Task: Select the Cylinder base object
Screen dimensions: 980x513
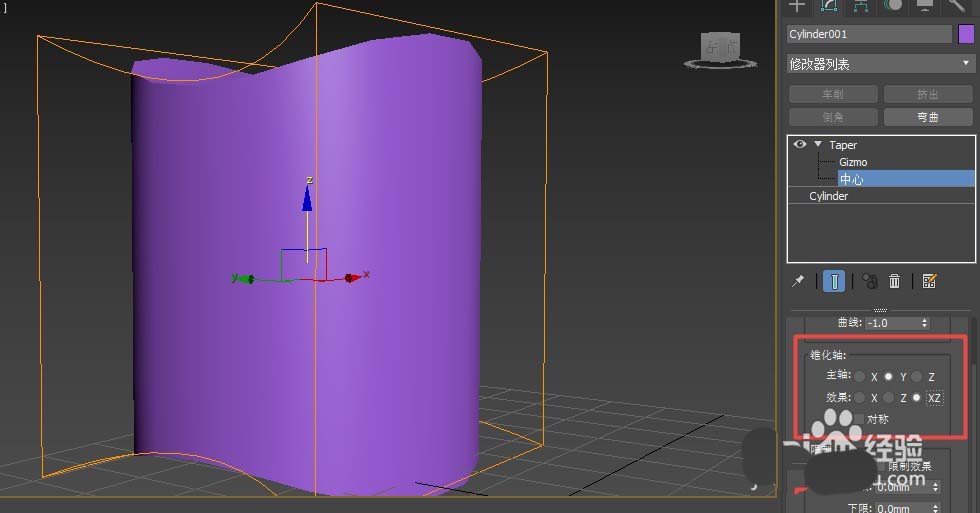Action: point(881,196)
